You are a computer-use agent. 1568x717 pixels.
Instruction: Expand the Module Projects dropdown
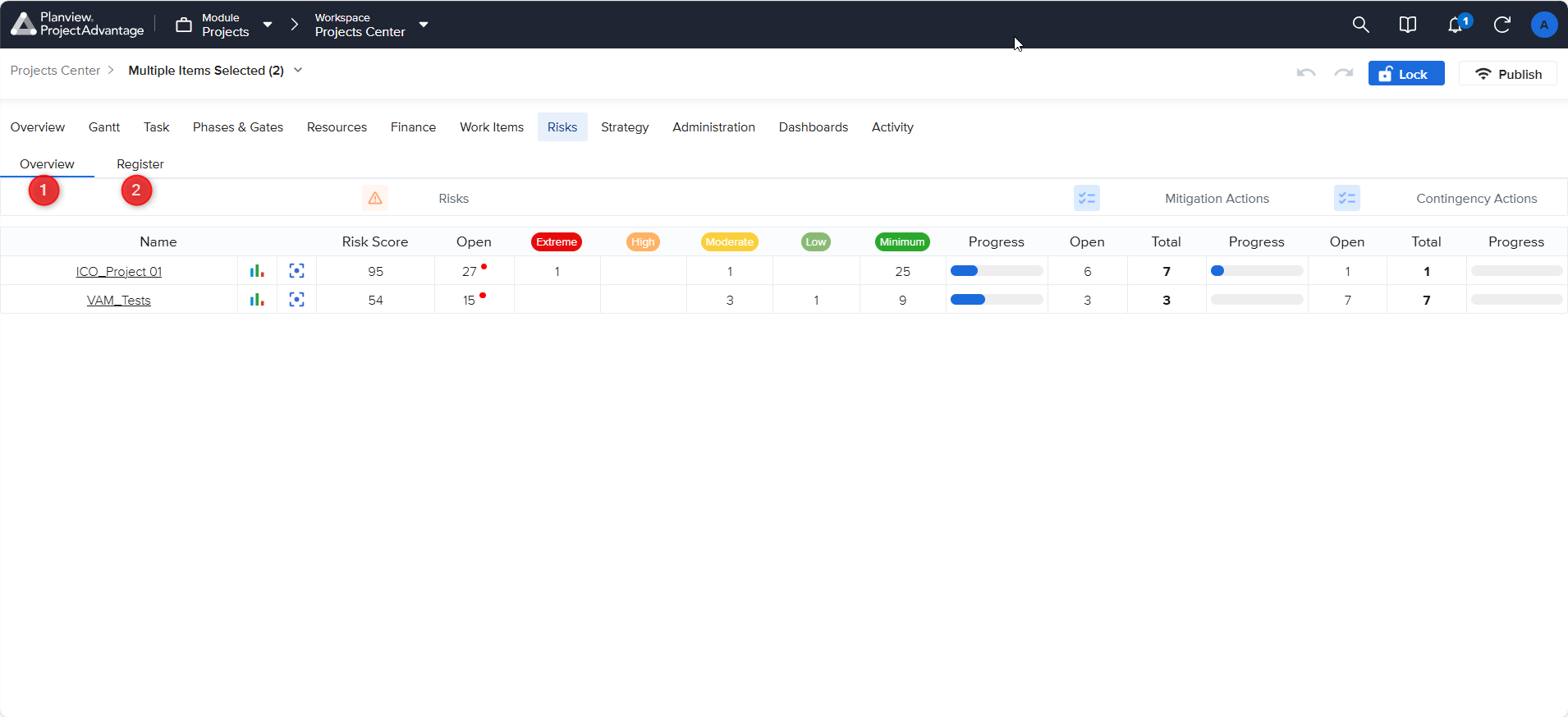268,25
